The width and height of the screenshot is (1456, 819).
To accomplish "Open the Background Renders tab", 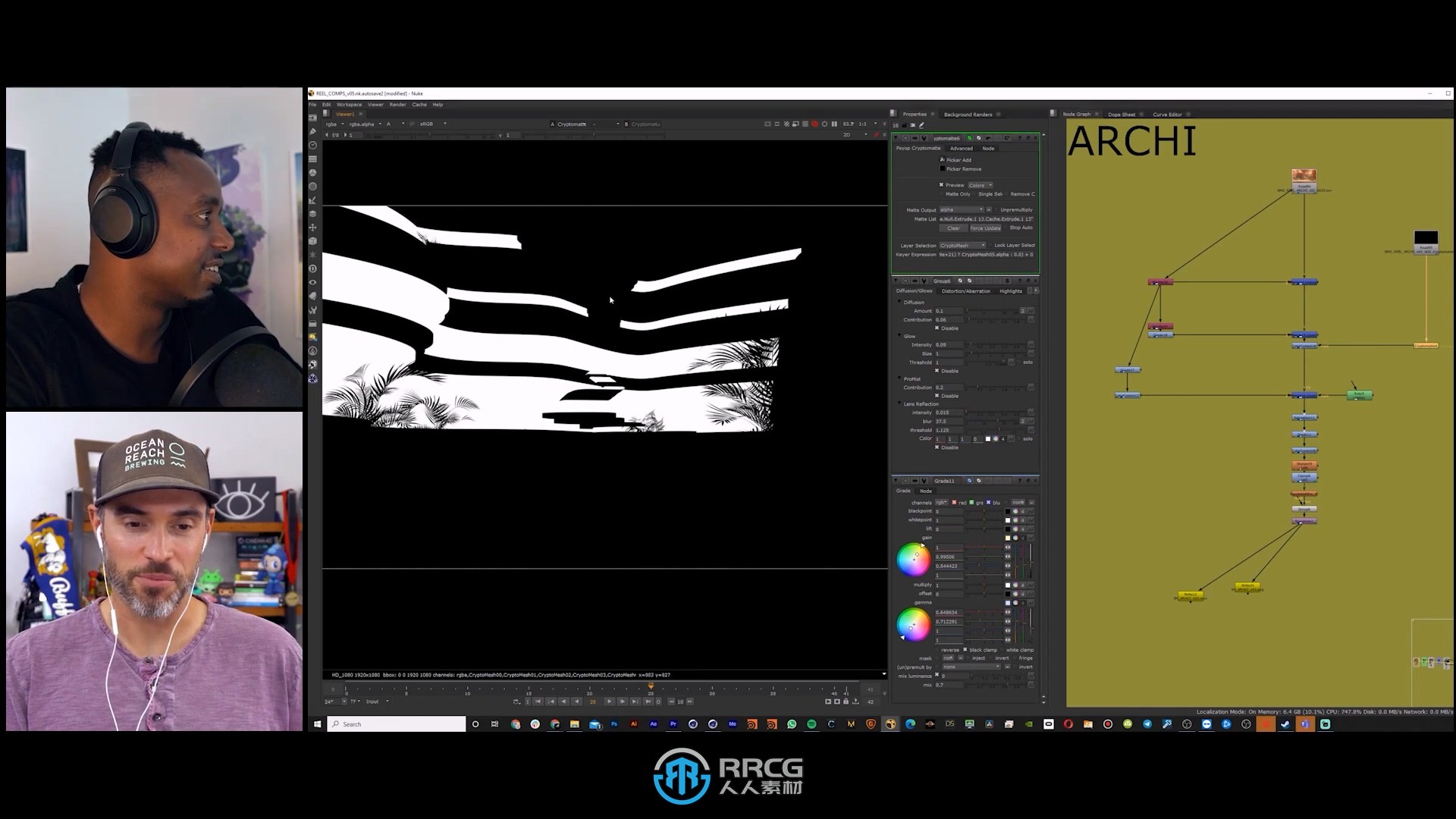I will click(968, 115).
